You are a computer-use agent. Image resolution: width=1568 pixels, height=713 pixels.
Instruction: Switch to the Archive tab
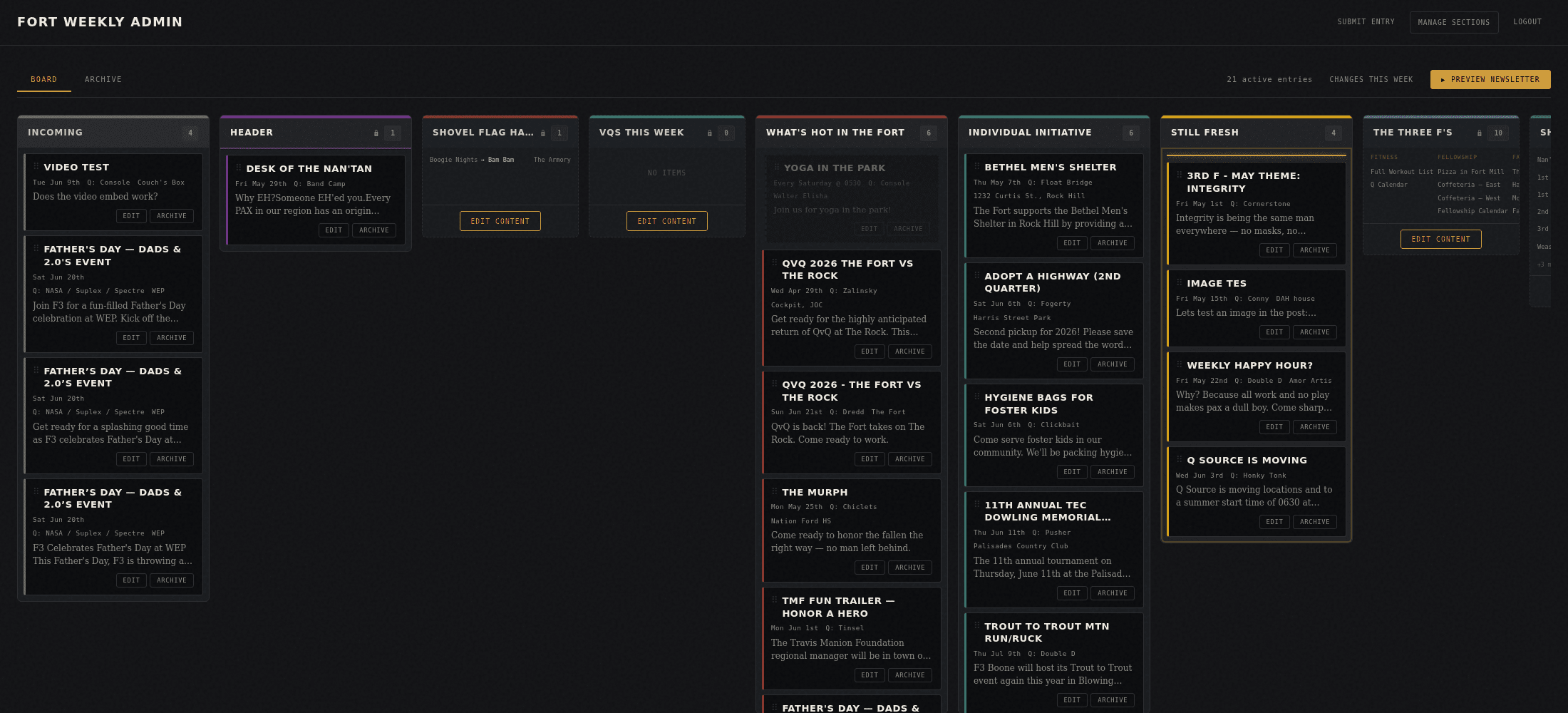[x=103, y=80]
